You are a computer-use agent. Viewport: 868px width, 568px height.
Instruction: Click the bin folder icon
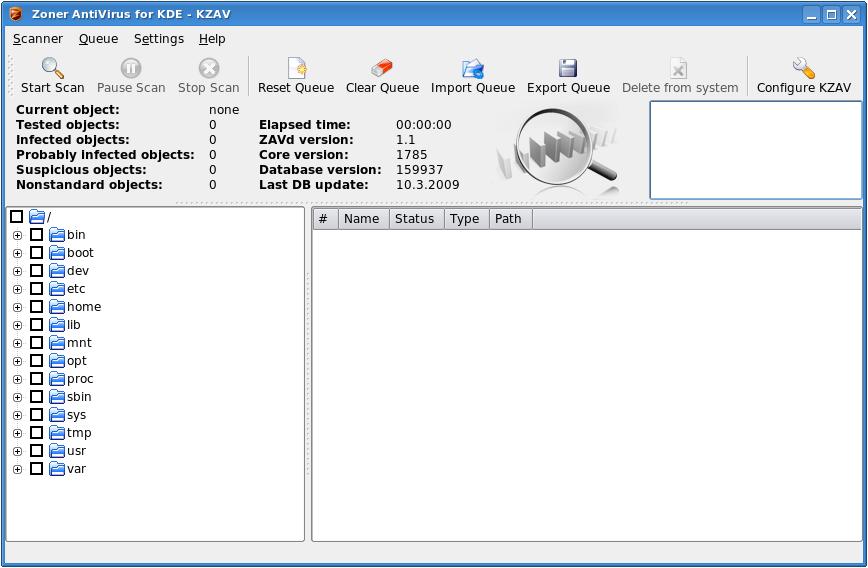57,235
